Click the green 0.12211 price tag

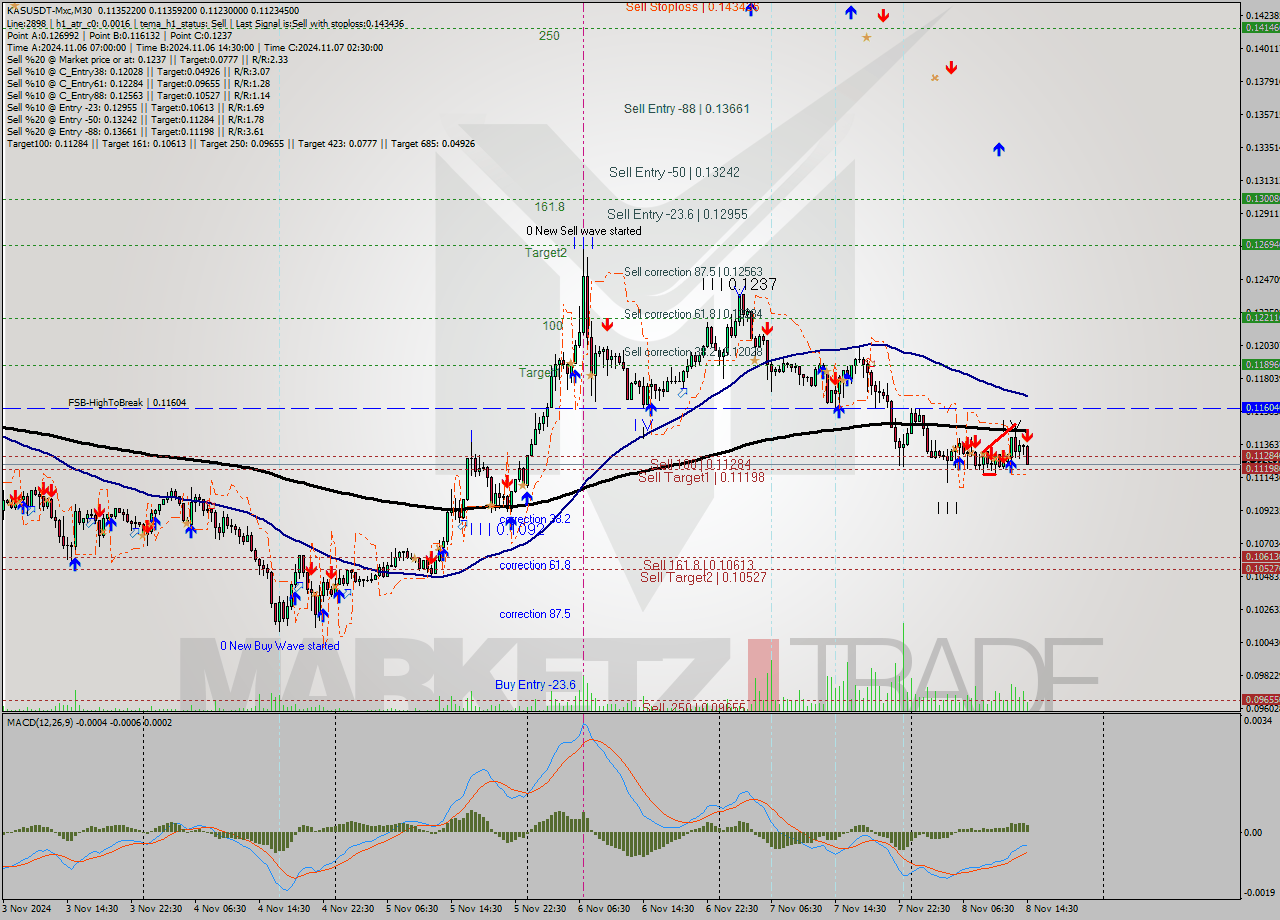(x=1260, y=317)
